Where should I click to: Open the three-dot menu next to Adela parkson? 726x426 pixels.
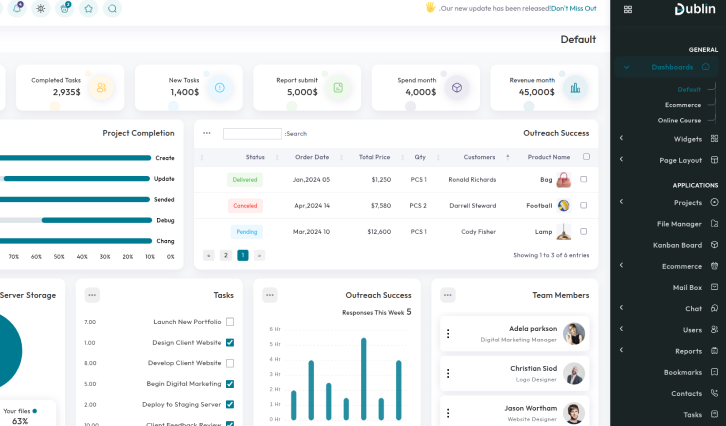[x=448, y=334]
